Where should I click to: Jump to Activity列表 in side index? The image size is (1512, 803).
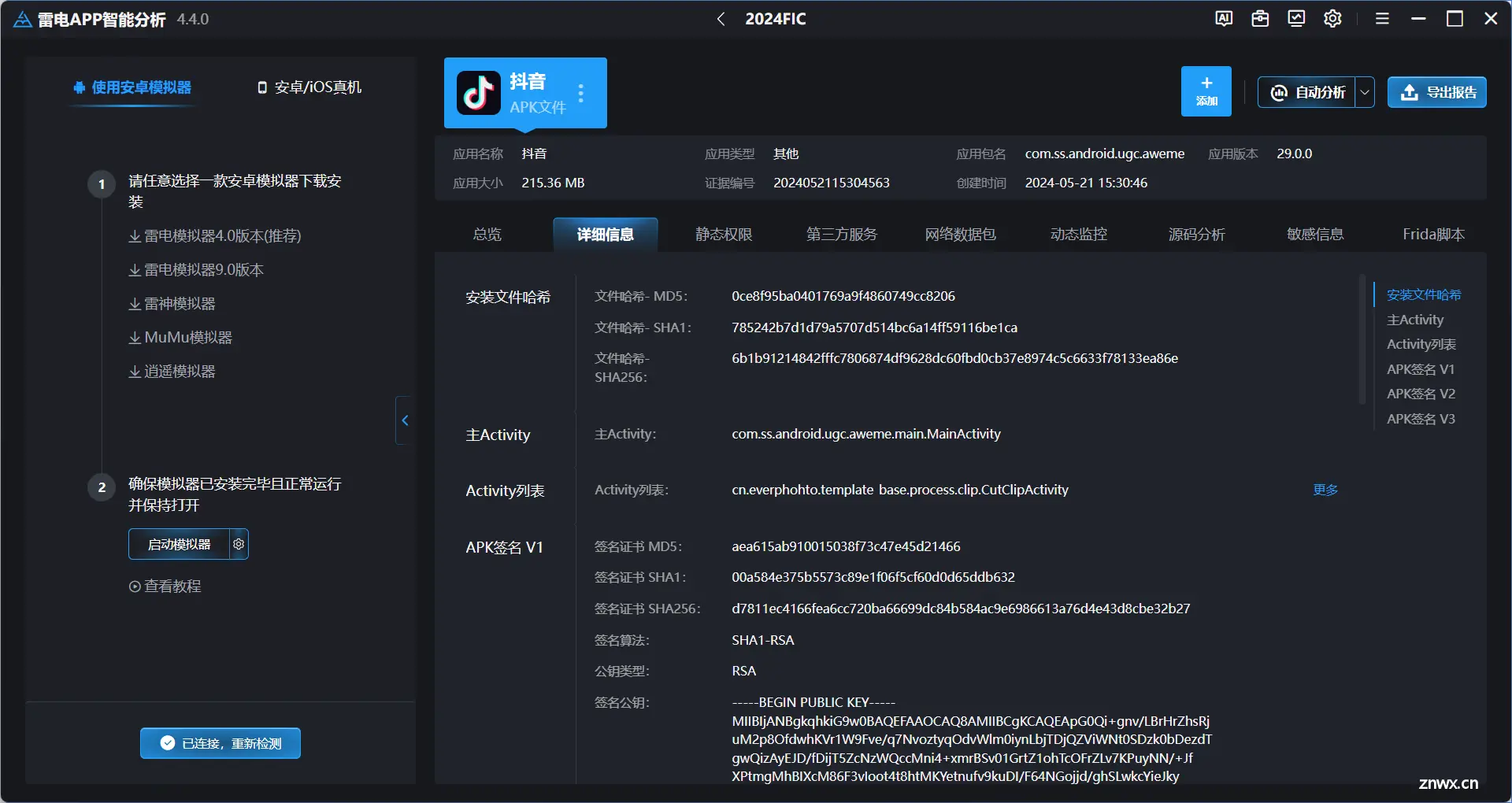[1421, 345]
